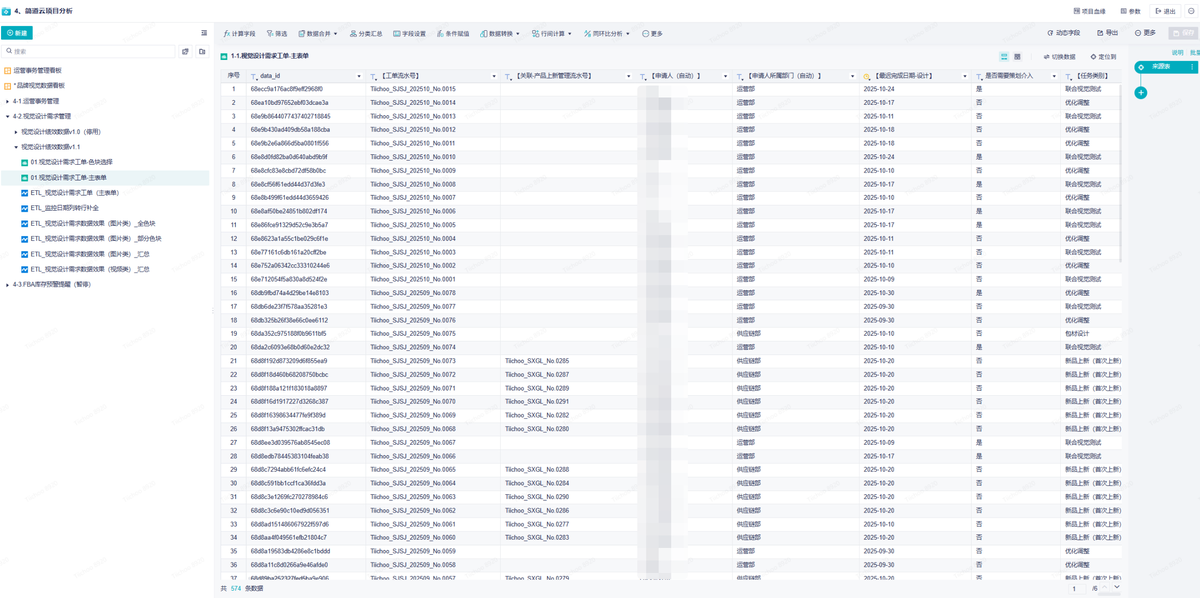Open the data_id column dropdown arrow
The height and width of the screenshot is (598, 1200).
pyautogui.click(x=359, y=76)
